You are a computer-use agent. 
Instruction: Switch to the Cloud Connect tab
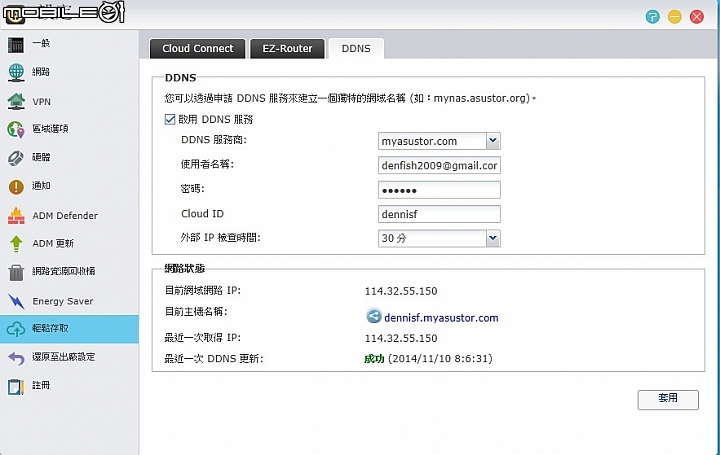(x=197, y=49)
